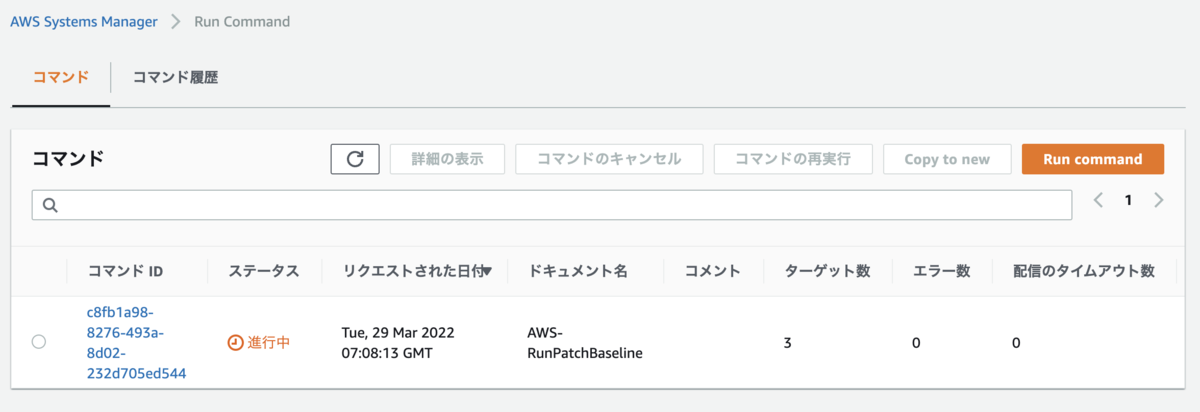Click the in-progress clock status icon

235,342
